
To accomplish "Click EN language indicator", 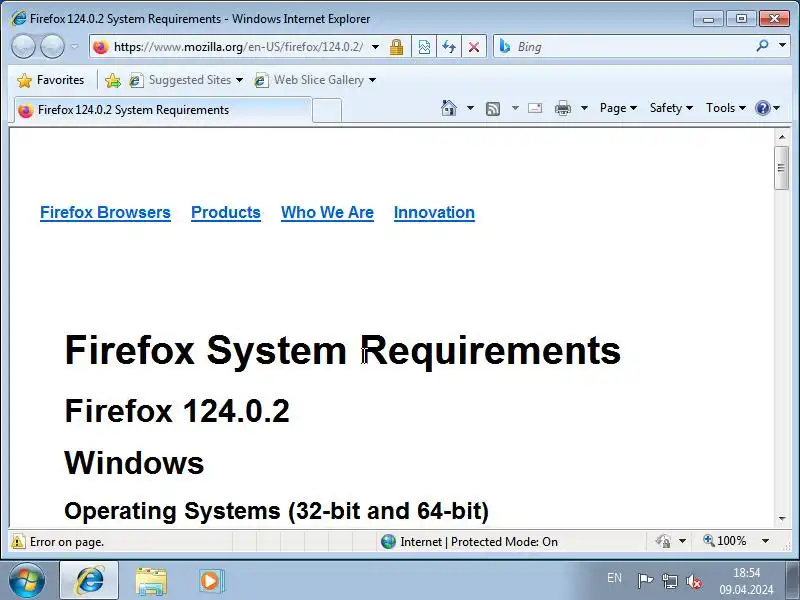I will [614, 578].
